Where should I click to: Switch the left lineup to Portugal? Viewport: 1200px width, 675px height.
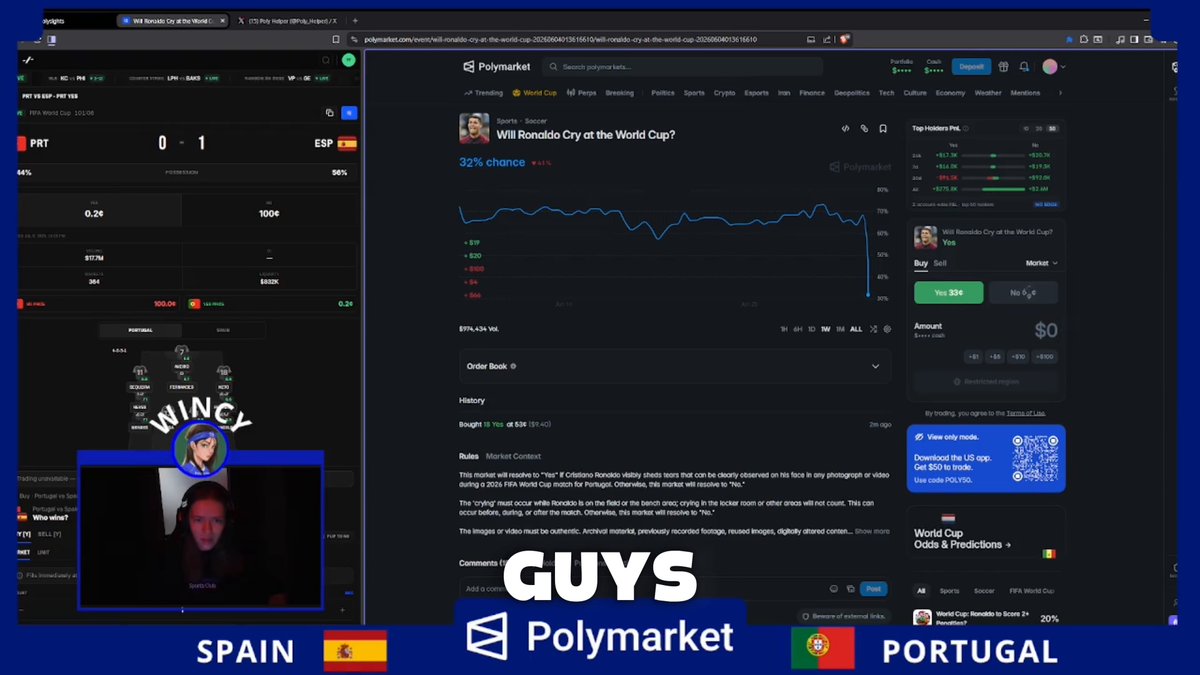coord(140,330)
